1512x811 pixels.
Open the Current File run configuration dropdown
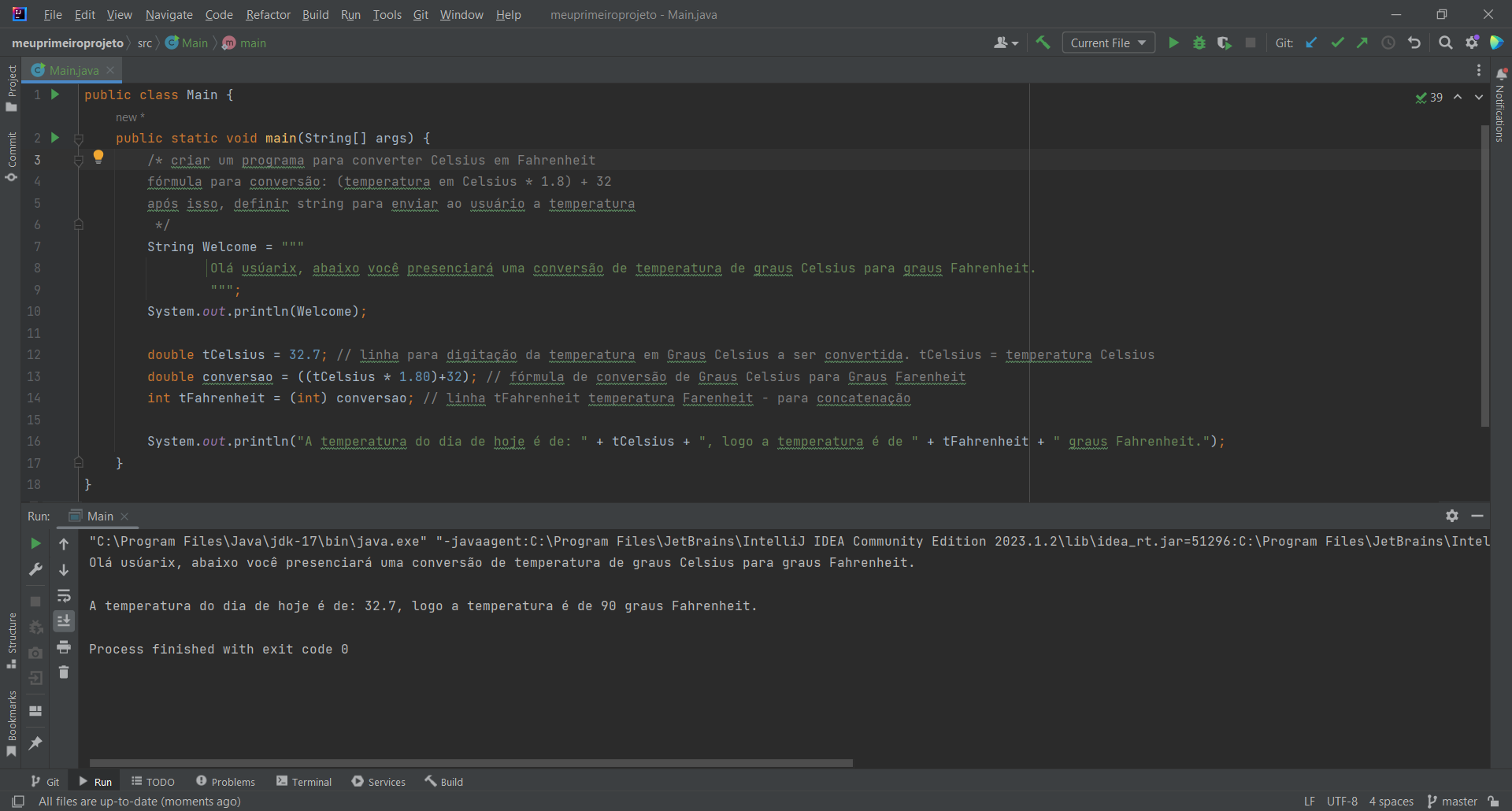click(1108, 43)
